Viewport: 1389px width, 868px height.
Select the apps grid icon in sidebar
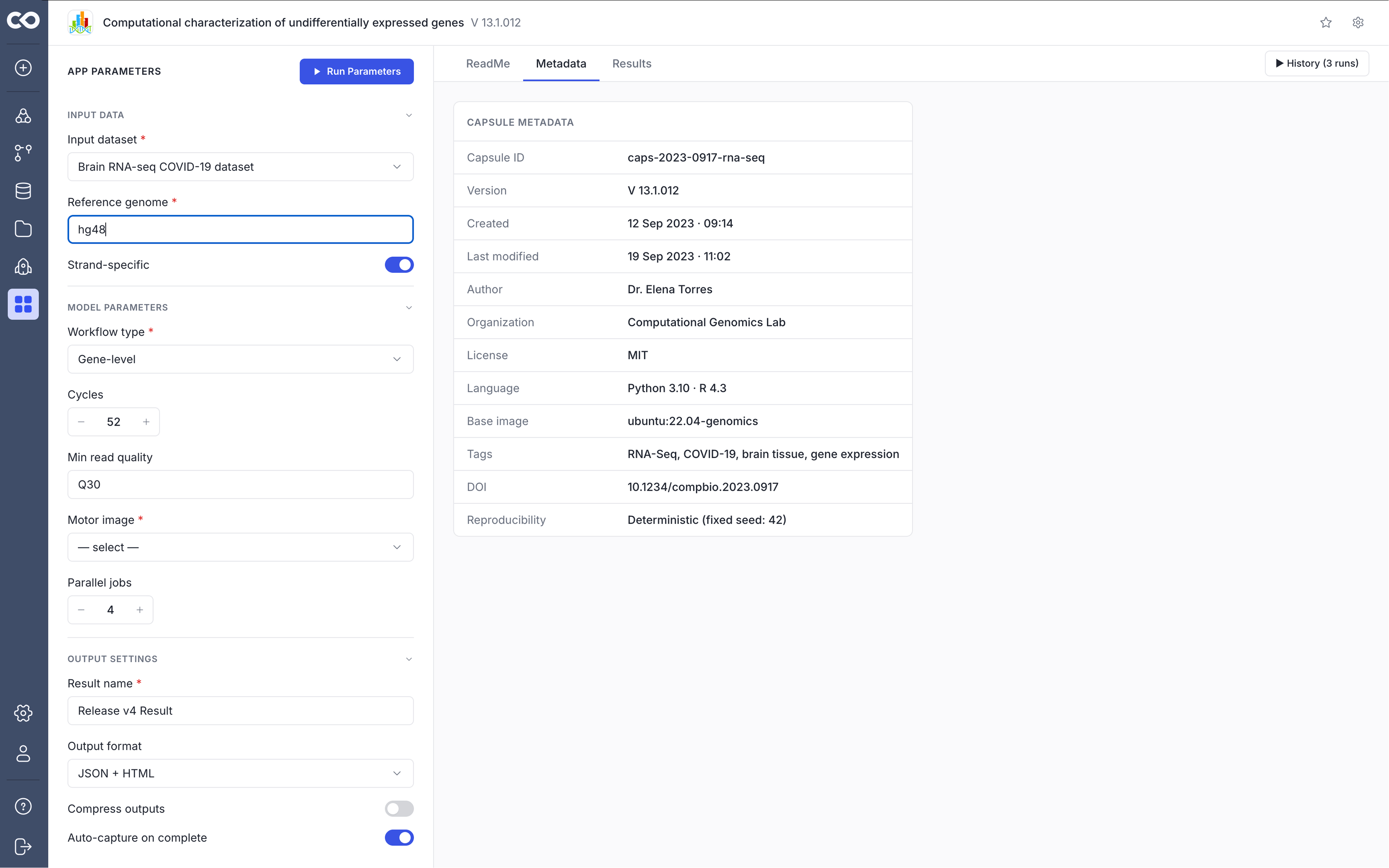[23, 304]
